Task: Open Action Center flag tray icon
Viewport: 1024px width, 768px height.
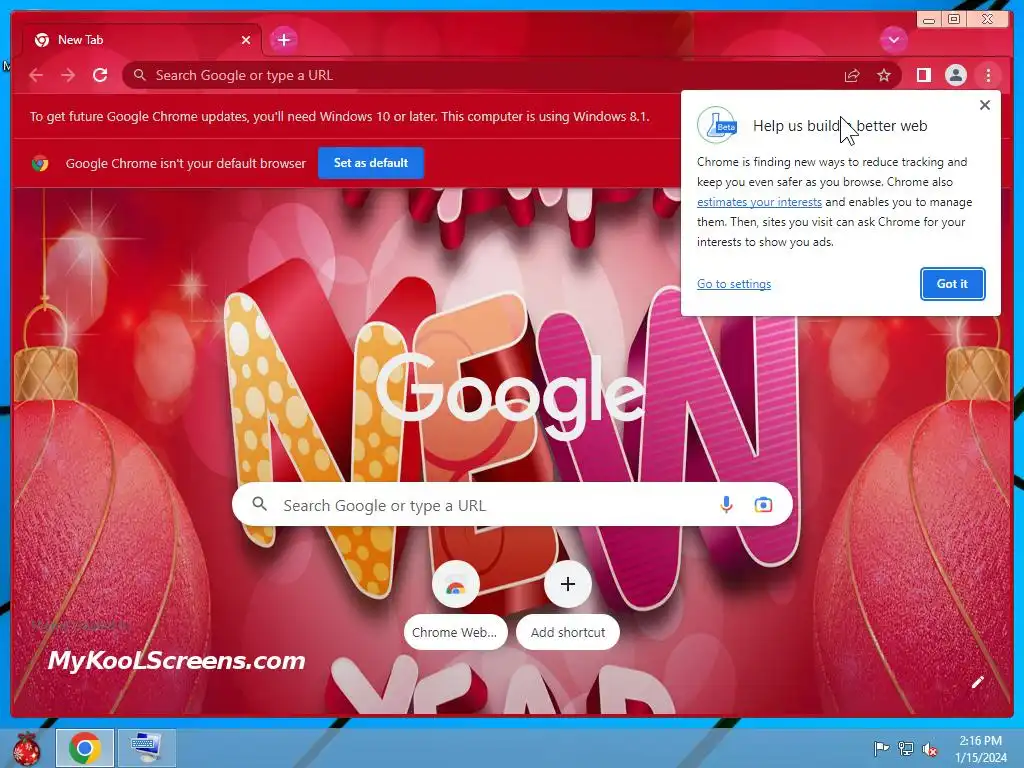Action: (x=880, y=748)
